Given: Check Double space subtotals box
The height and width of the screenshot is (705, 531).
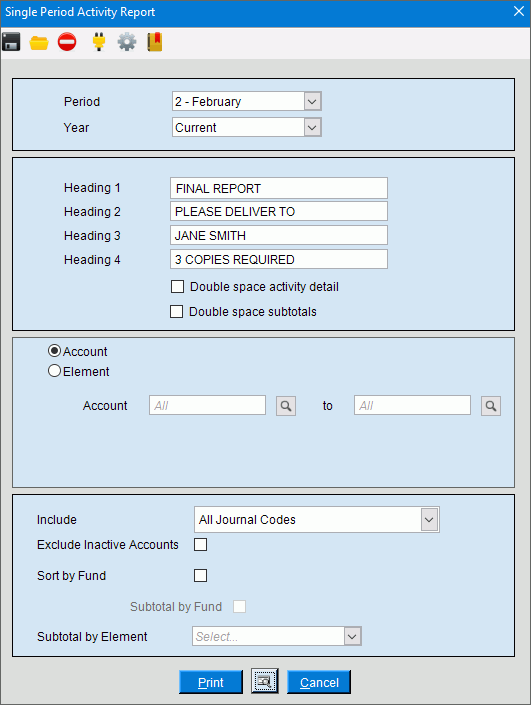Looking at the screenshot, I should point(176,312).
